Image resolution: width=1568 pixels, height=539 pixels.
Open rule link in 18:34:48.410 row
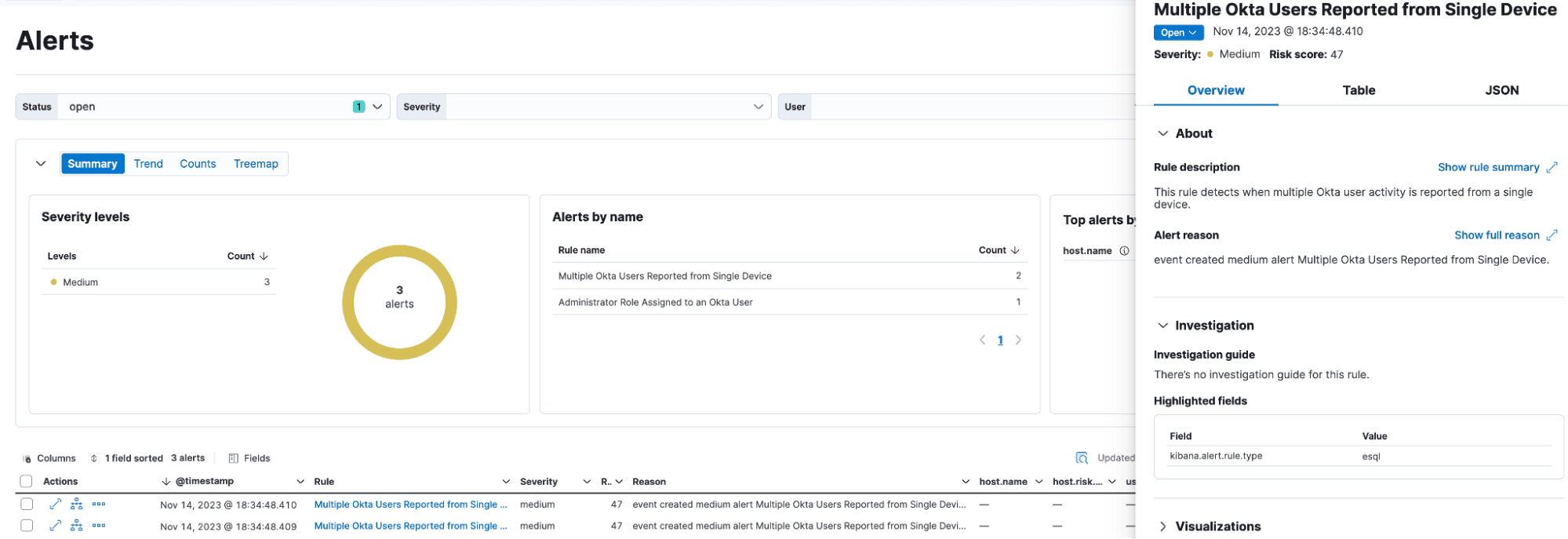(410, 504)
